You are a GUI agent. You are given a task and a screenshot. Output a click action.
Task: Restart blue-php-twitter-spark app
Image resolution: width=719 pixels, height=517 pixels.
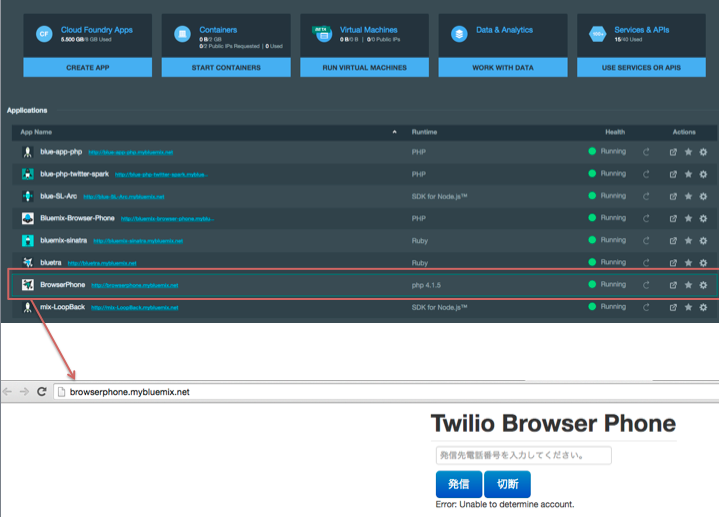(646, 174)
